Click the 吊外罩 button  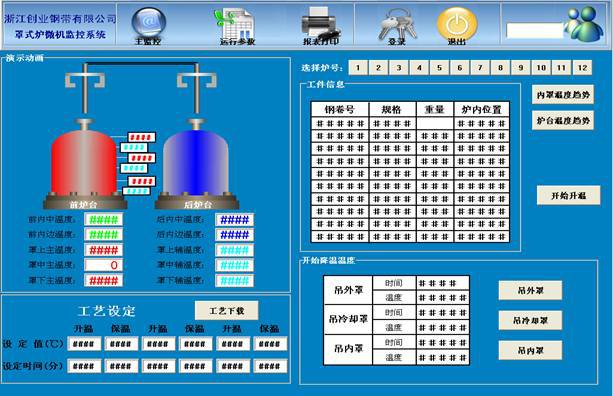coord(531,290)
